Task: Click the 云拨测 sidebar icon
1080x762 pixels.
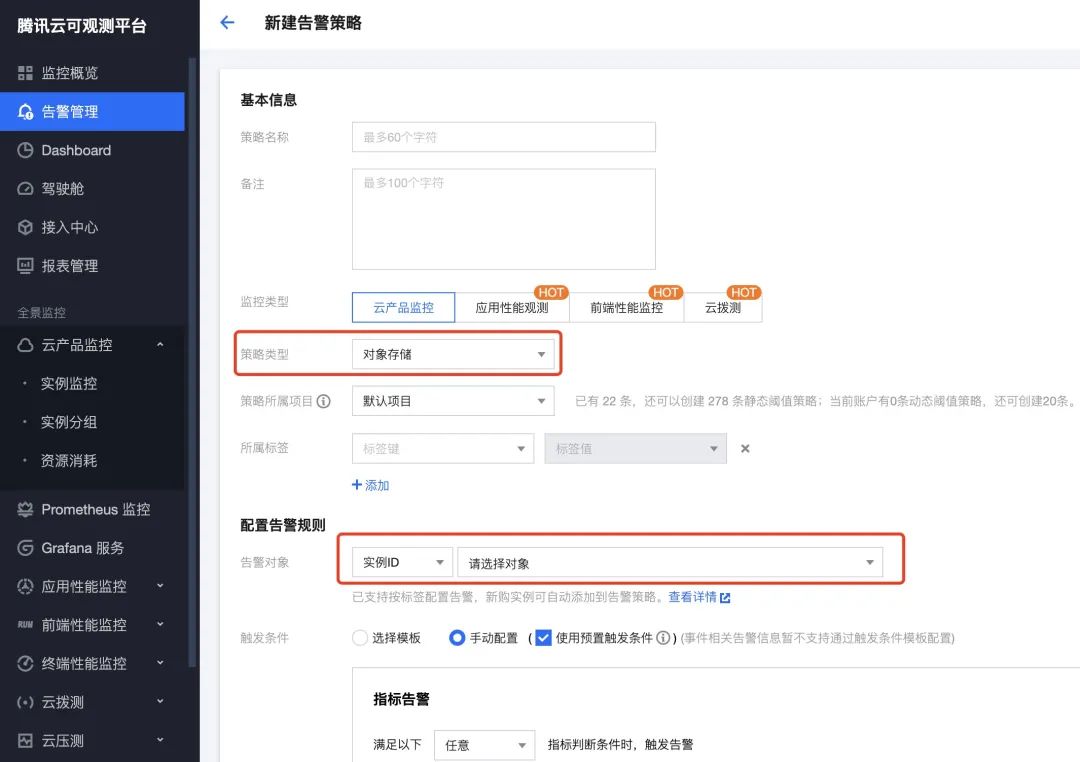Action: click(x=25, y=703)
